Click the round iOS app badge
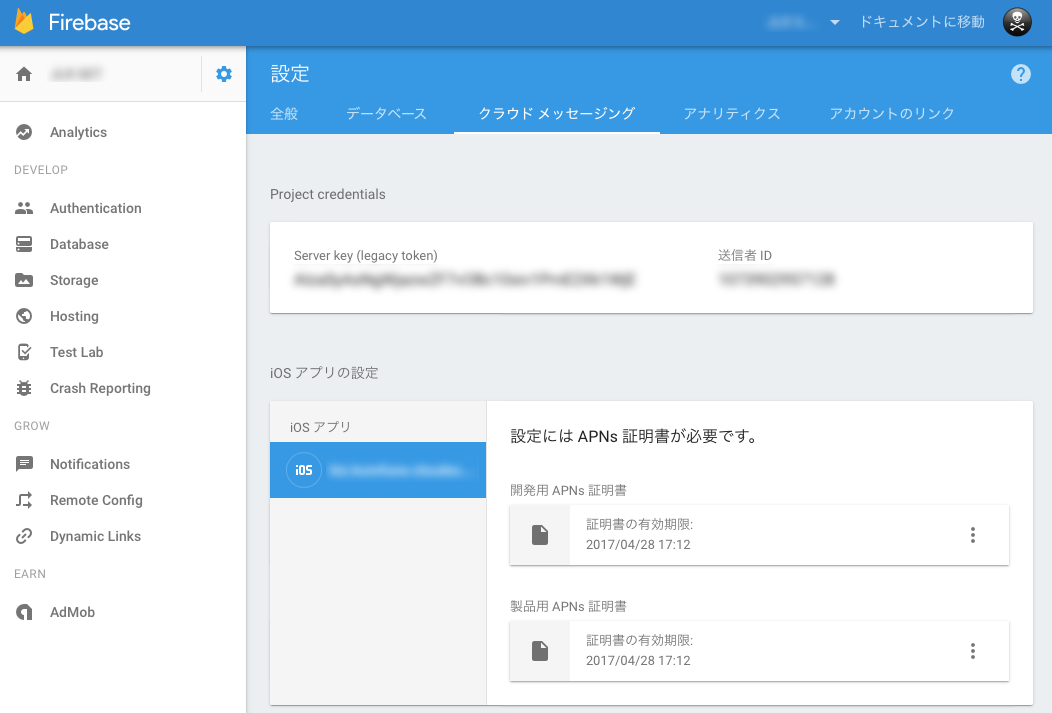Screen dimensions: 1052x713 point(304,470)
